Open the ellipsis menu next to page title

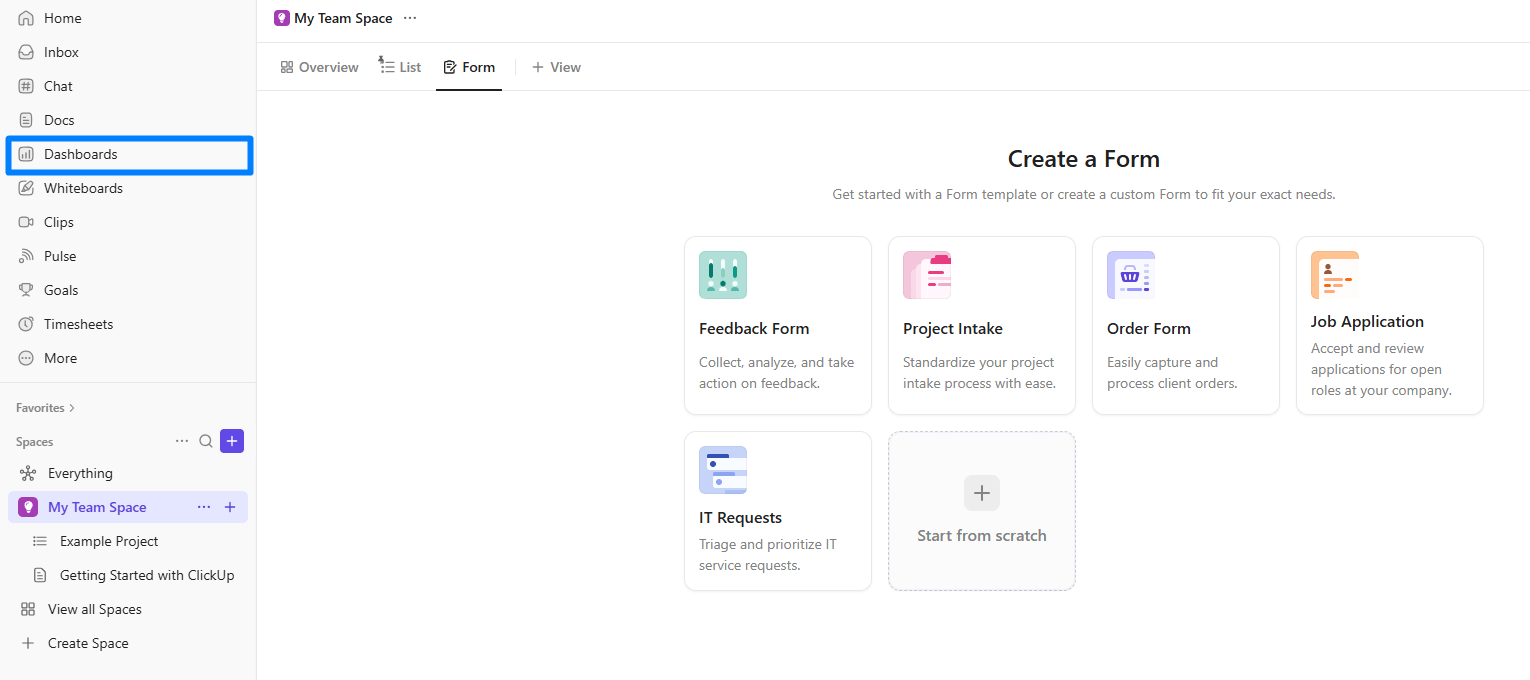410,17
